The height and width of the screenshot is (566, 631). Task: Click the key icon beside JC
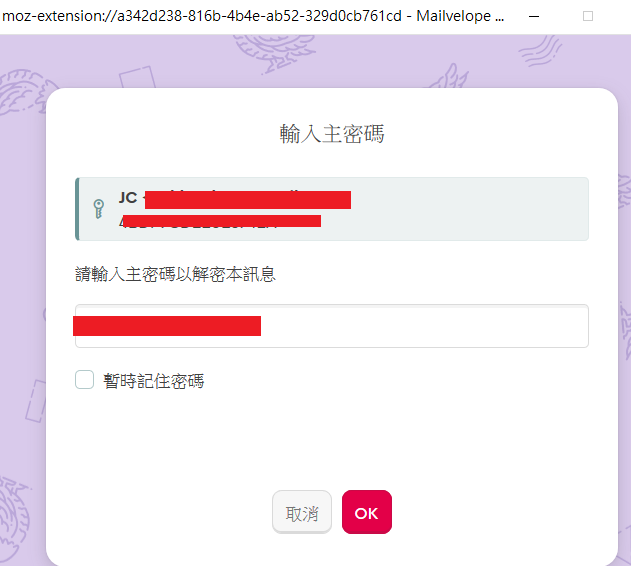point(99,209)
